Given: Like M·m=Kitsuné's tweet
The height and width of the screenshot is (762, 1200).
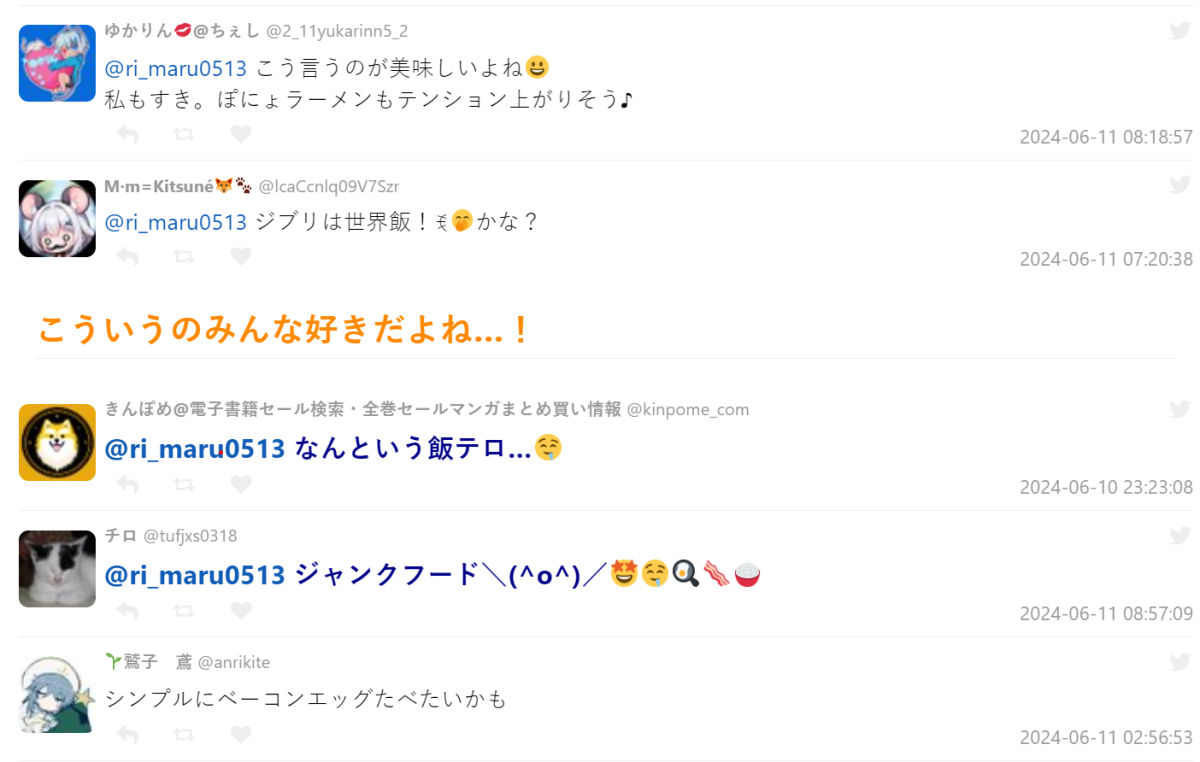Looking at the screenshot, I should coord(241,257).
